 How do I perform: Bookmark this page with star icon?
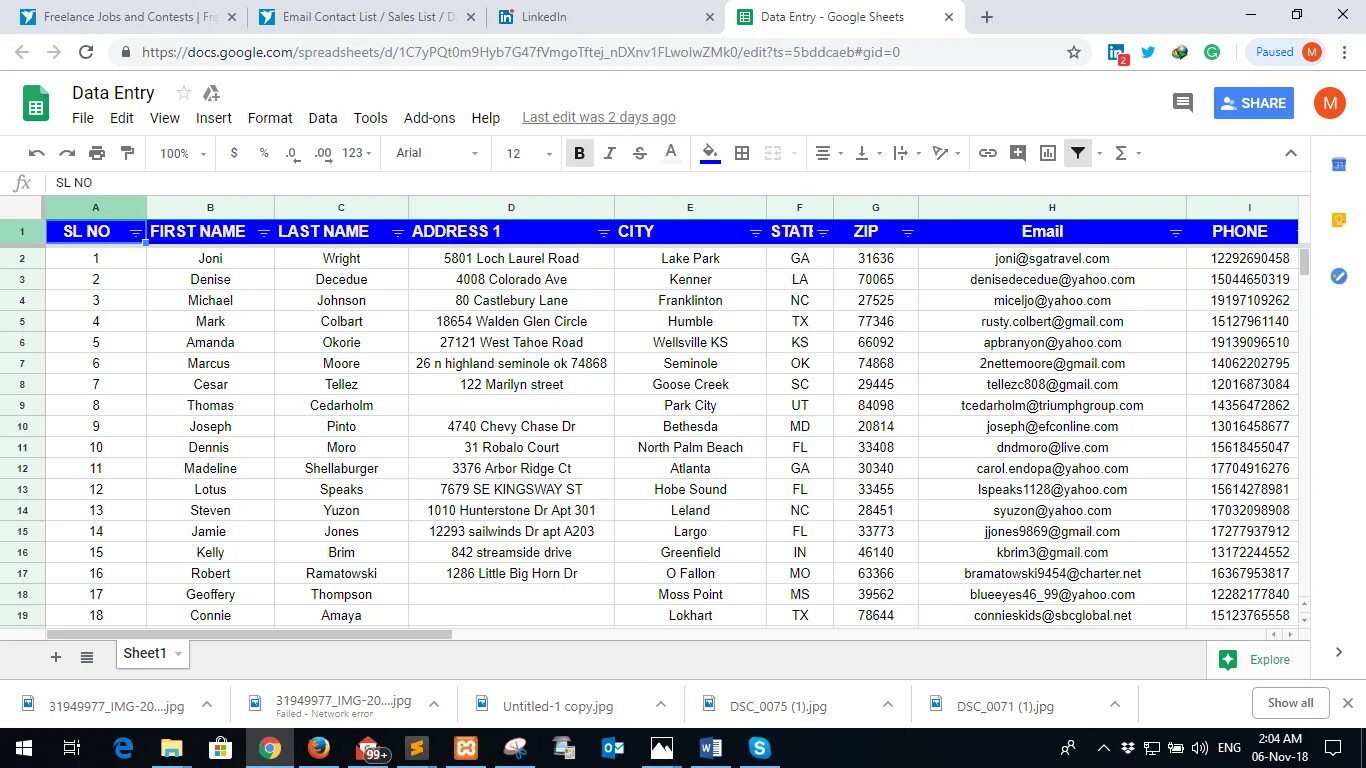1074,52
